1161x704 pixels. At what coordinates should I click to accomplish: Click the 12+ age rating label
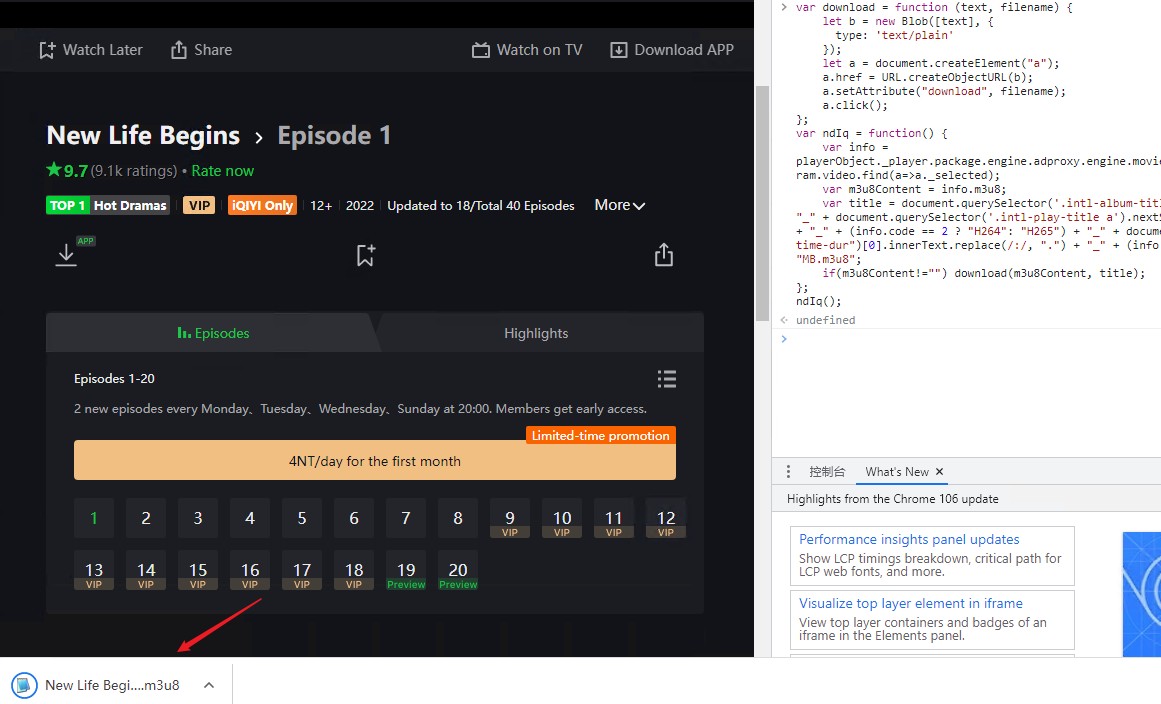321,205
